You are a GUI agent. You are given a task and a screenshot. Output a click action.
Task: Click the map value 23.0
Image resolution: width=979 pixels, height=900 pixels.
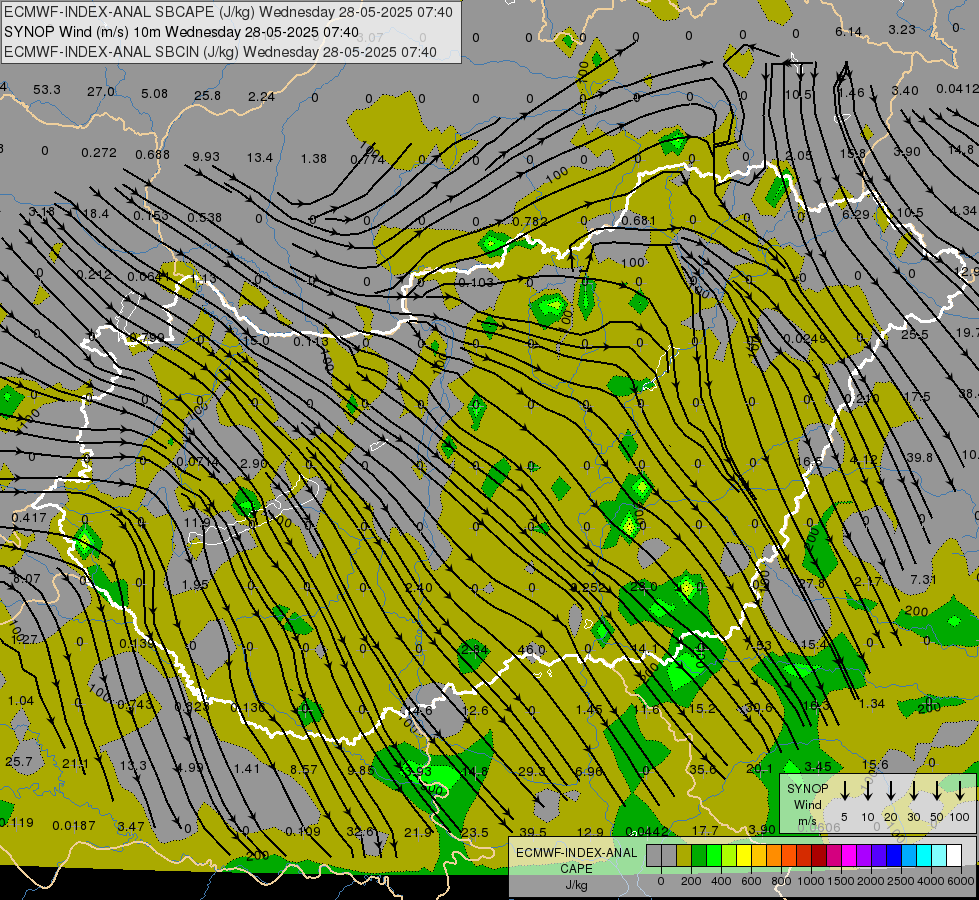pyautogui.click(x=644, y=586)
